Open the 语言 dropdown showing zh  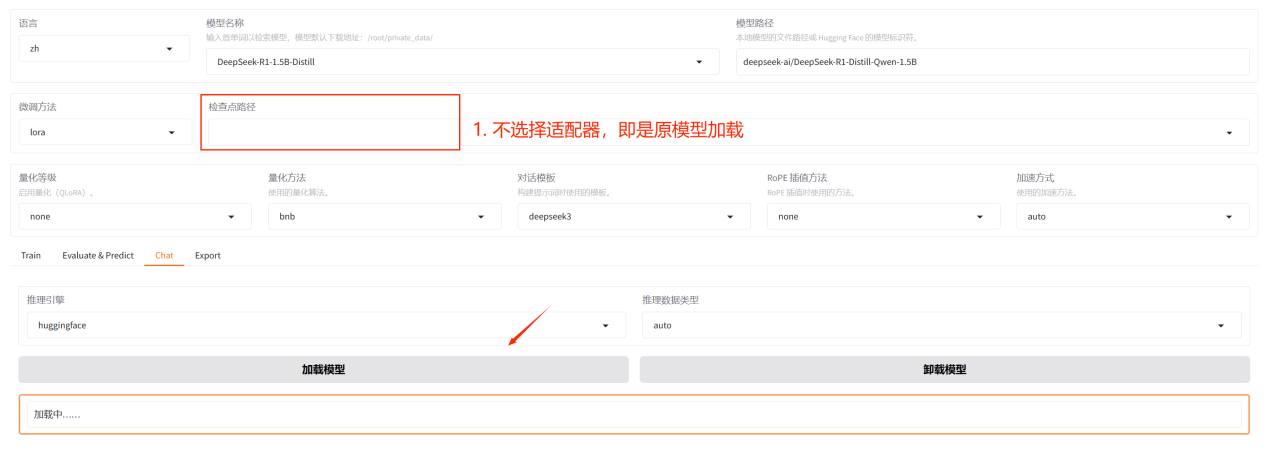click(103, 48)
